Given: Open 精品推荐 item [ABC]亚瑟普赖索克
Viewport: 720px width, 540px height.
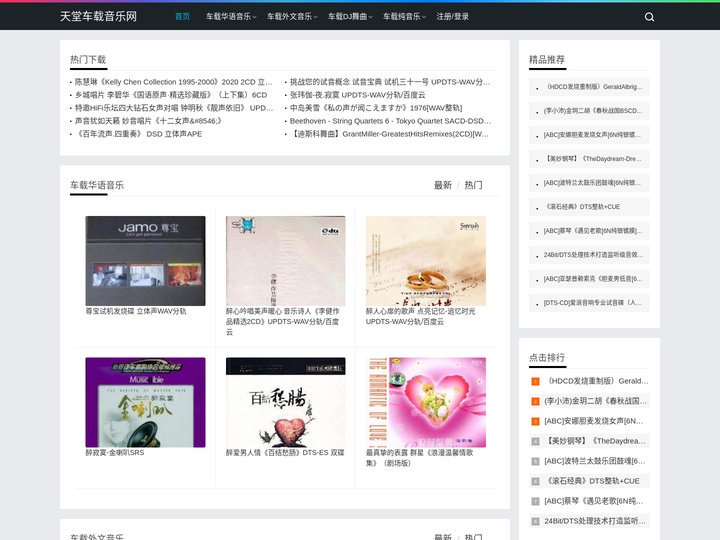Looking at the screenshot, I should pos(593,279).
